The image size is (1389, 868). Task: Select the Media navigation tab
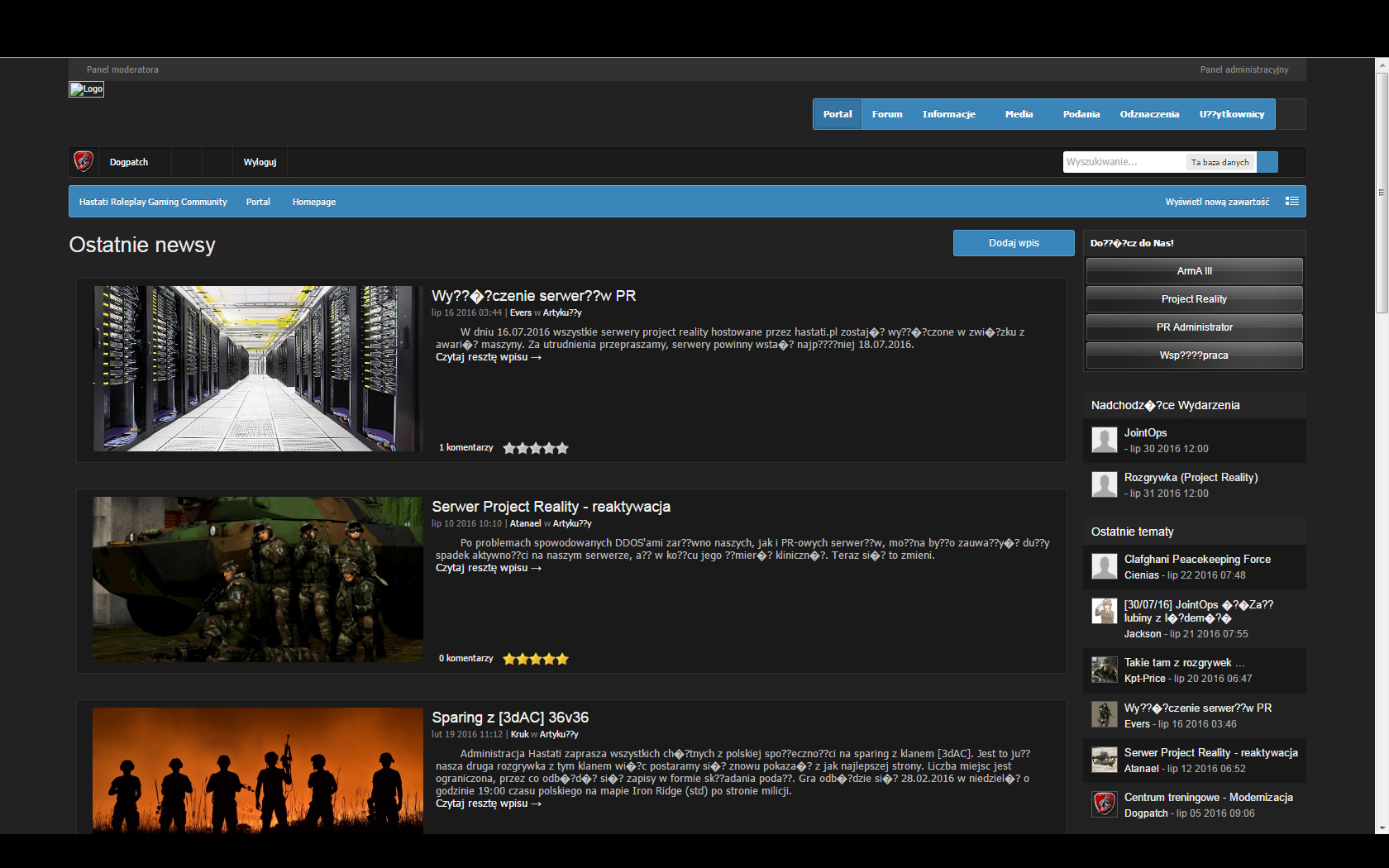point(1019,114)
